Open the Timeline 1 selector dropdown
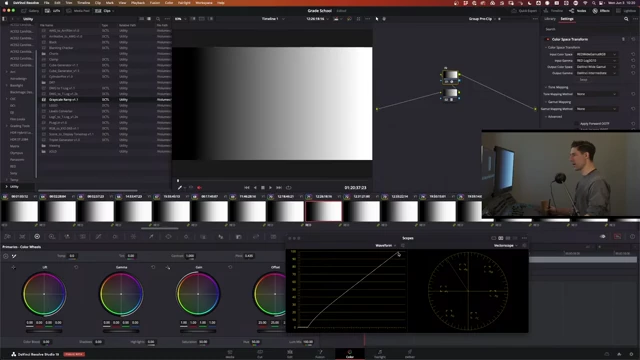 (273, 19)
